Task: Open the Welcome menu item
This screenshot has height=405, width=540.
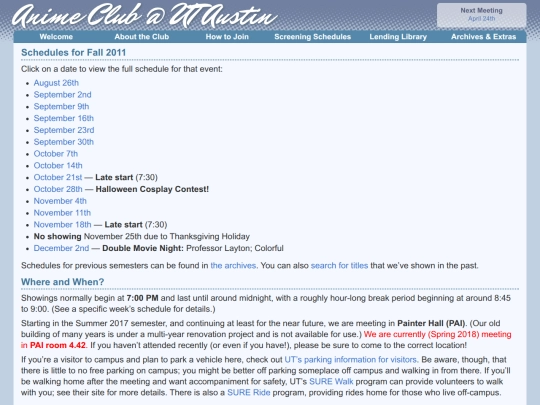Action: (x=56, y=37)
